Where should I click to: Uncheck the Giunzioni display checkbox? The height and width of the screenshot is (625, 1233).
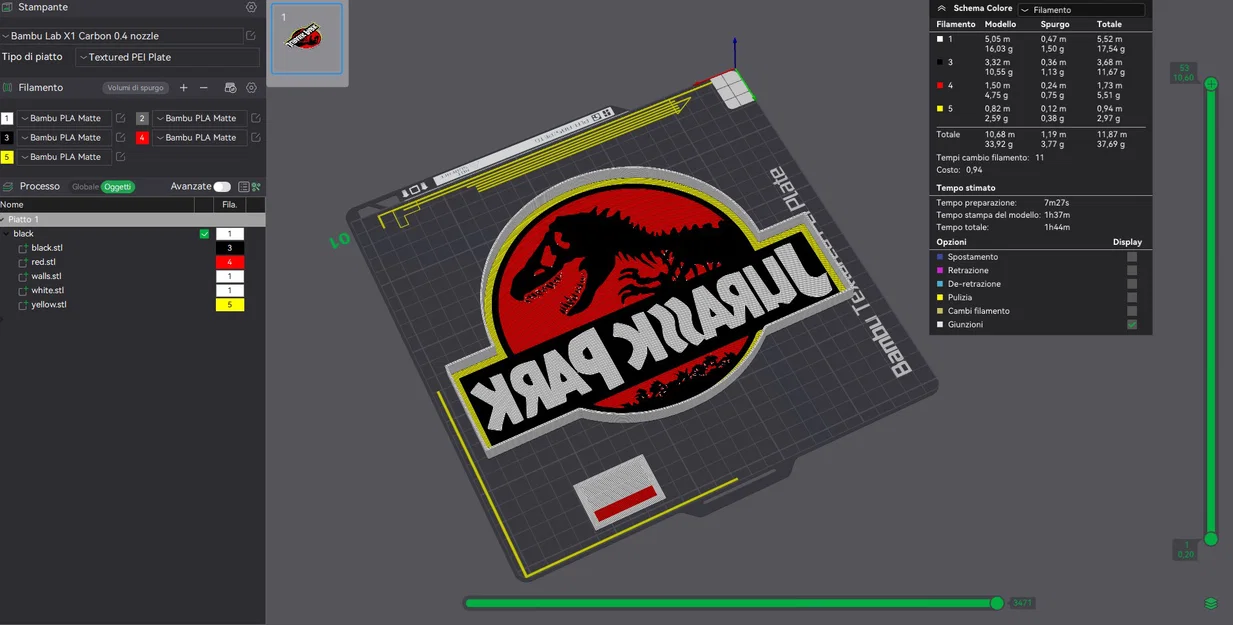tap(1131, 324)
